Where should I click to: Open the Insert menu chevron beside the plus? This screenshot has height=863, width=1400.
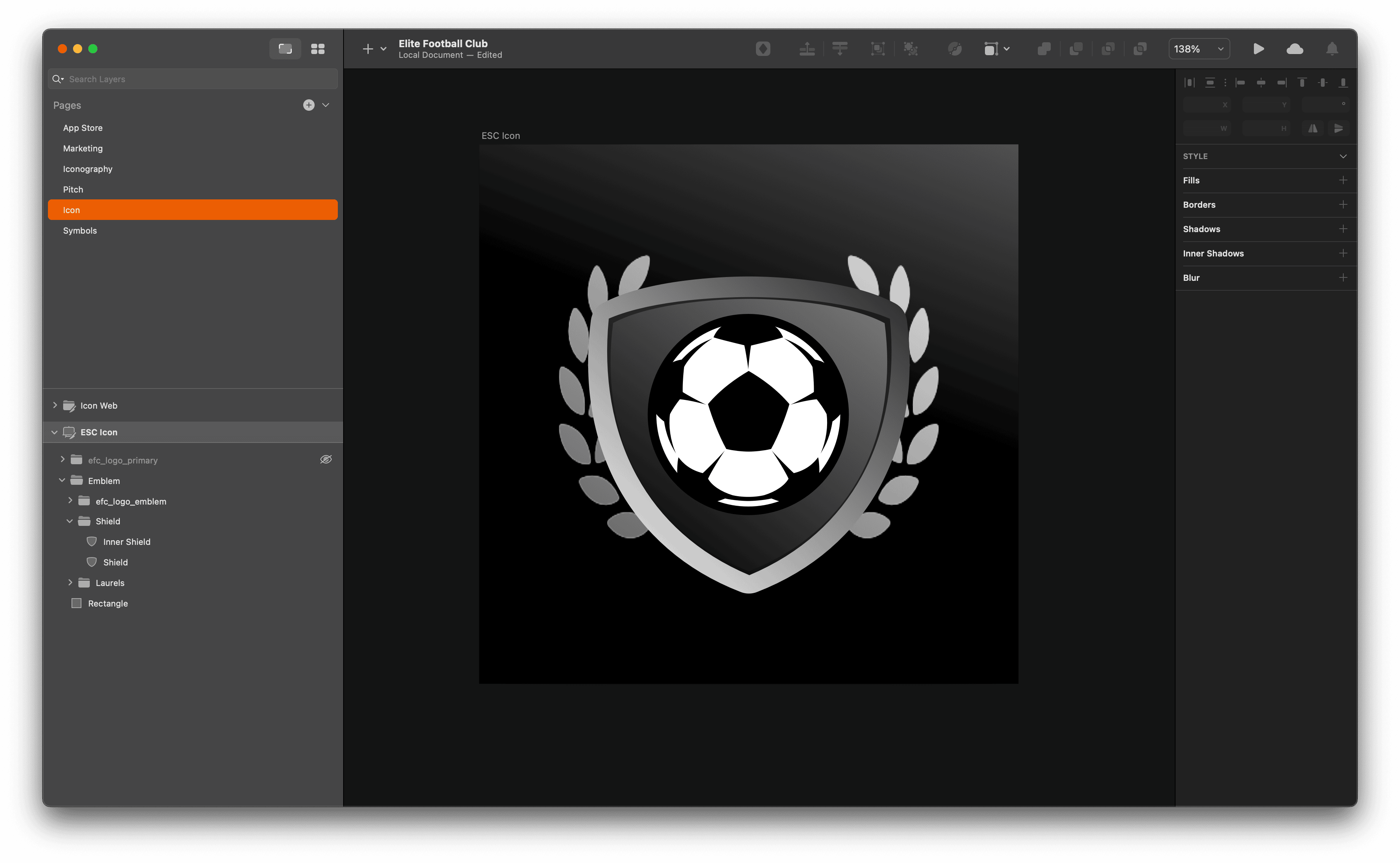[383, 49]
